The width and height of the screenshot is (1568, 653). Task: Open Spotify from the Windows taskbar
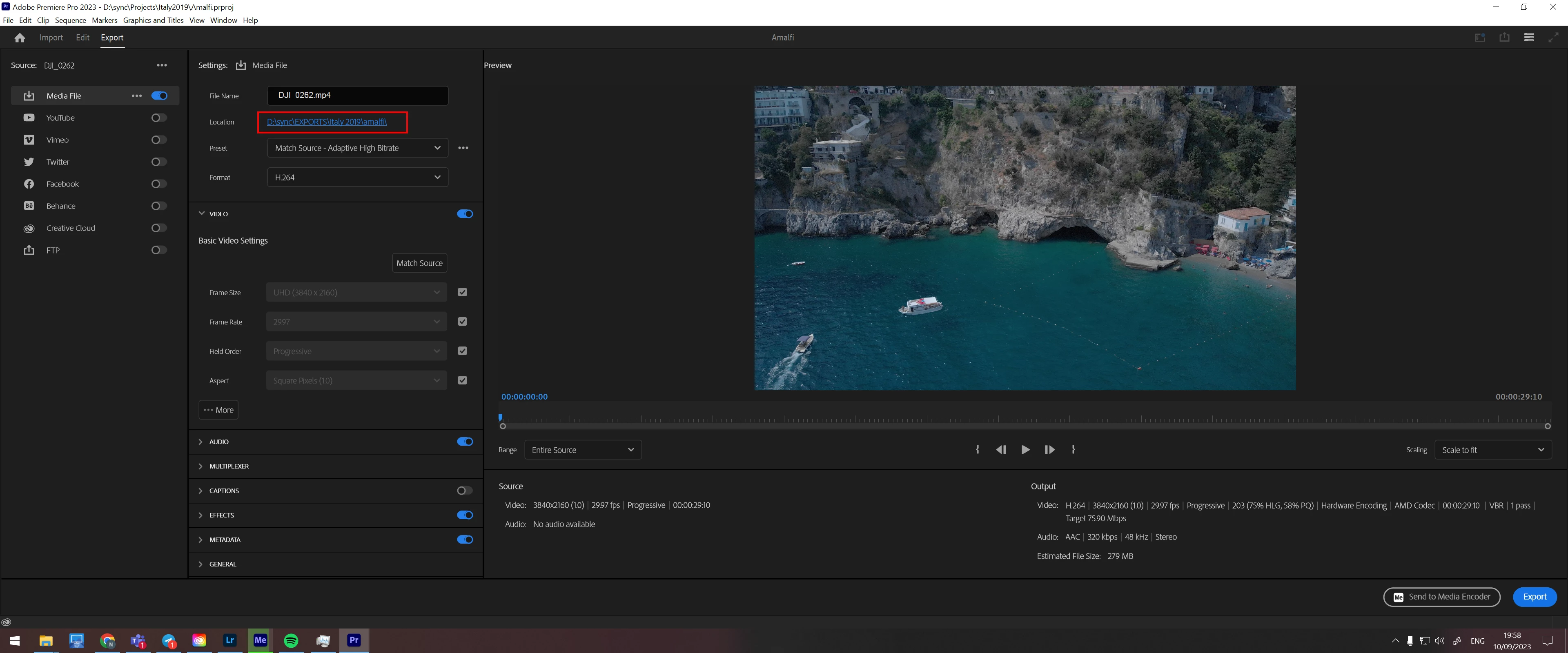tap(291, 640)
